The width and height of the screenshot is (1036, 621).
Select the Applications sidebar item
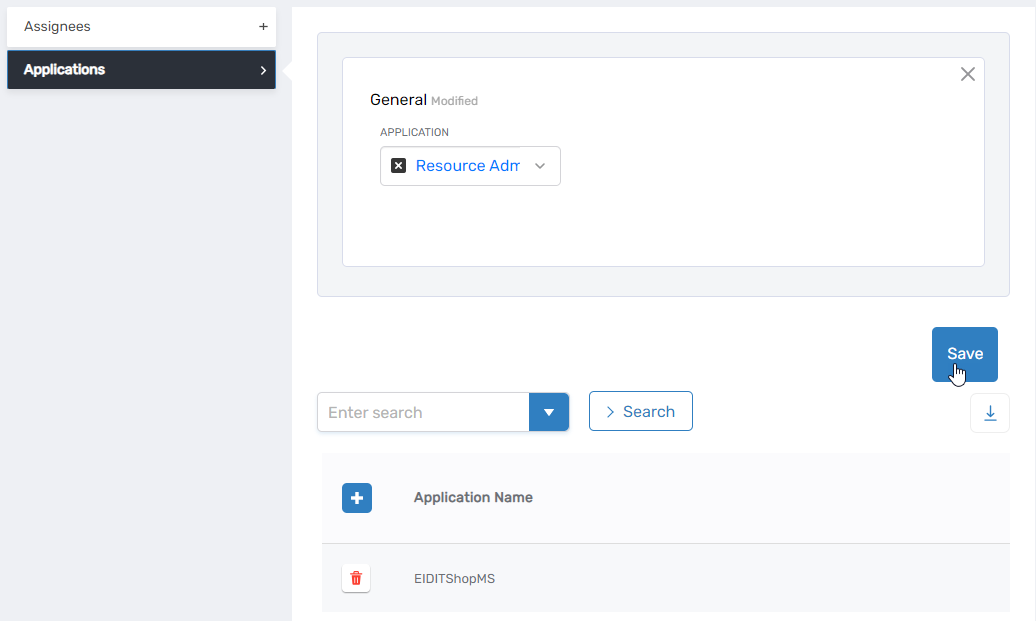tap(65, 70)
